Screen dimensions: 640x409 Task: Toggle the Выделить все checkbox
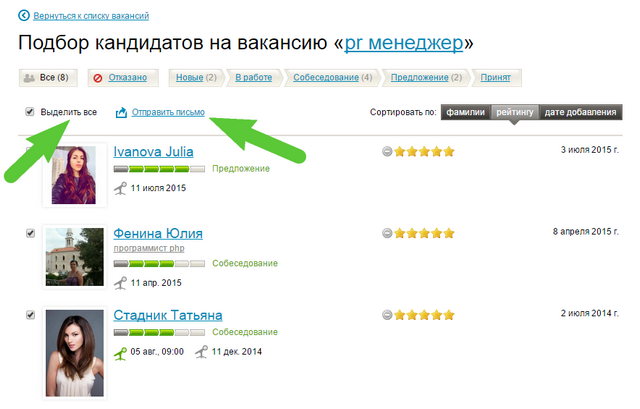30,112
